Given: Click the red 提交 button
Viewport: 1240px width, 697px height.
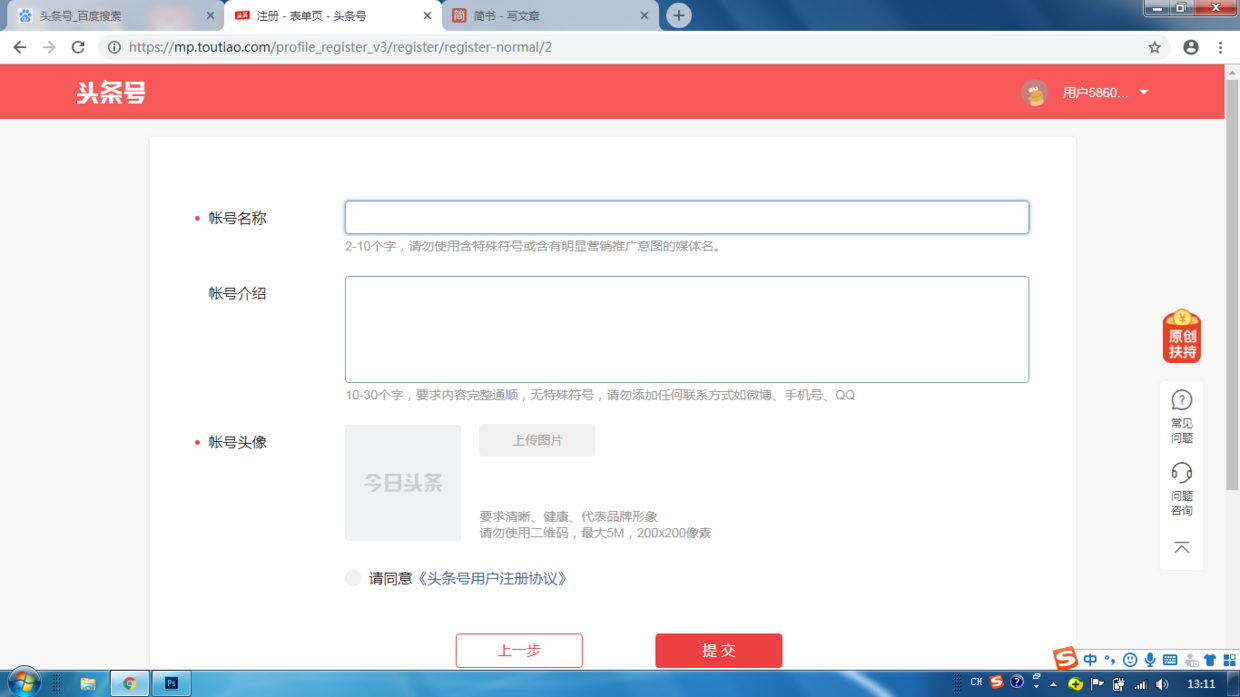Looking at the screenshot, I should click(x=719, y=651).
